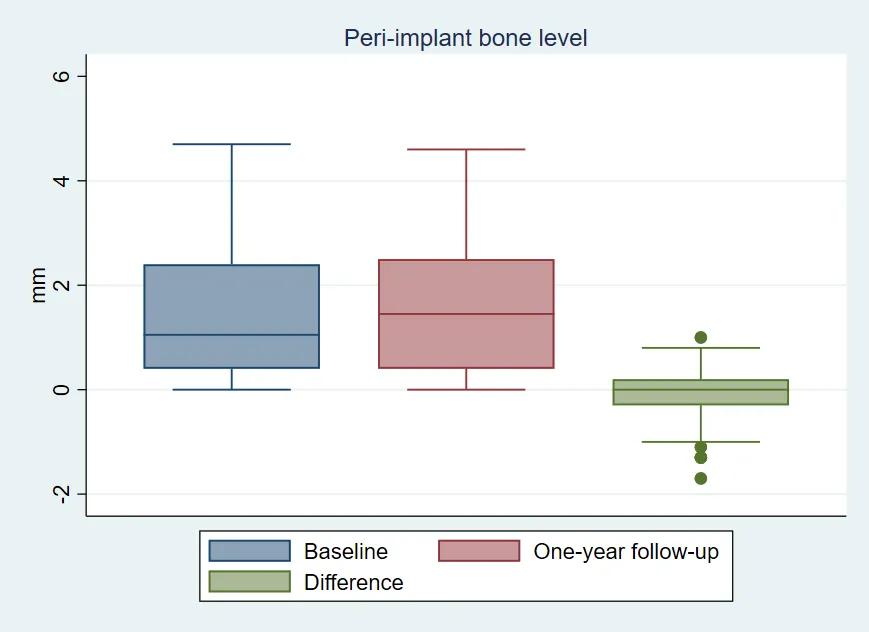Select the Baseline legend label
The image size is (869, 632).
tap(346, 552)
